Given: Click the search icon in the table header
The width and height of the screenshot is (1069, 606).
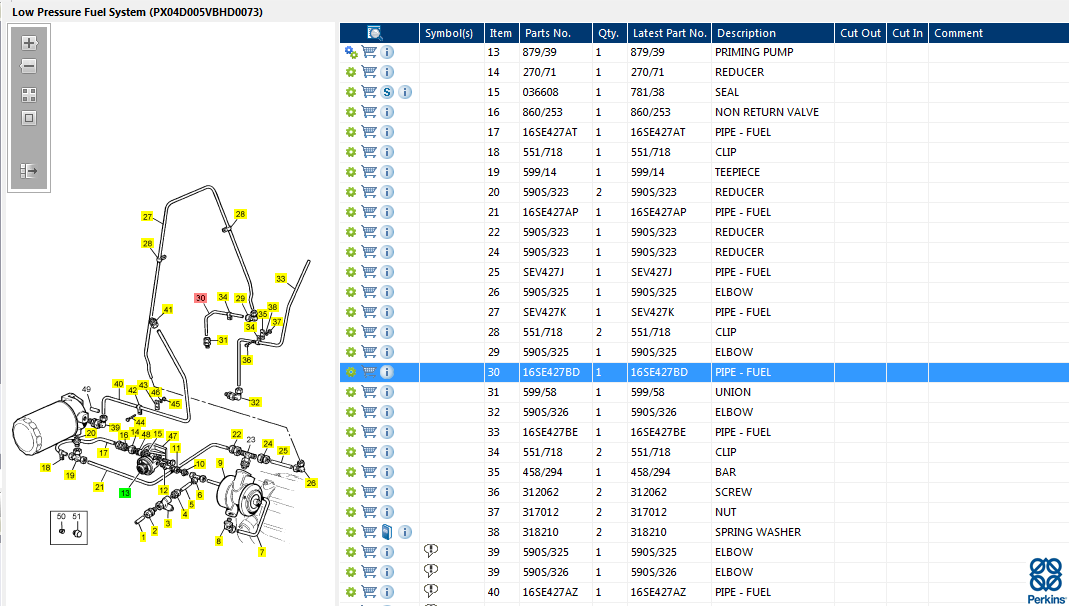Looking at the screenshot, I should [375, 33].
